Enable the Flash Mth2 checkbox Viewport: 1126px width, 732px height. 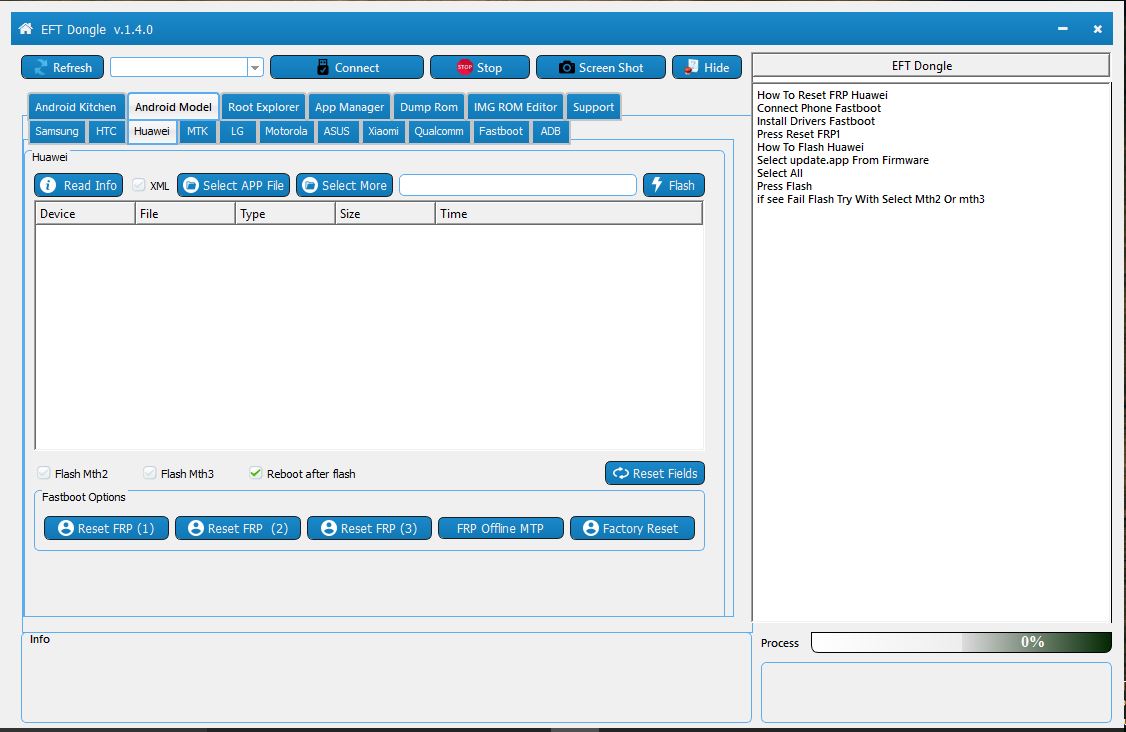click(44, 473)
